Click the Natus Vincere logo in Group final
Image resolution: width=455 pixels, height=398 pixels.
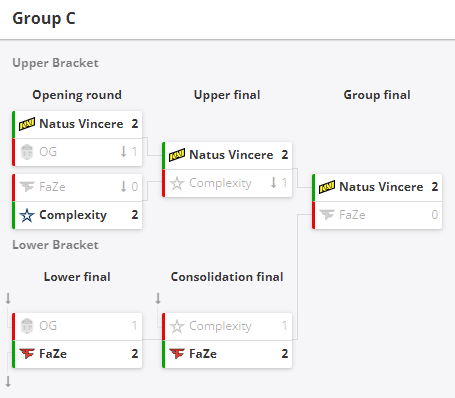tap(327, 187)
